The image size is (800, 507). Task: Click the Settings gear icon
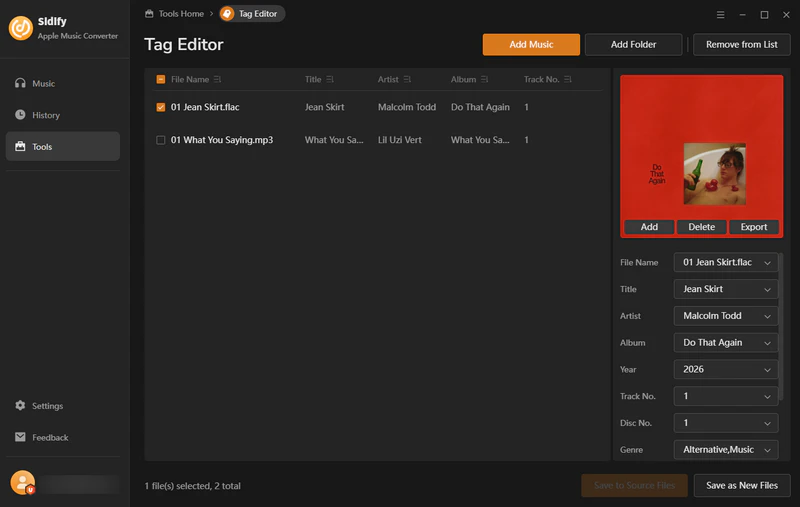[x=20, y=405]
